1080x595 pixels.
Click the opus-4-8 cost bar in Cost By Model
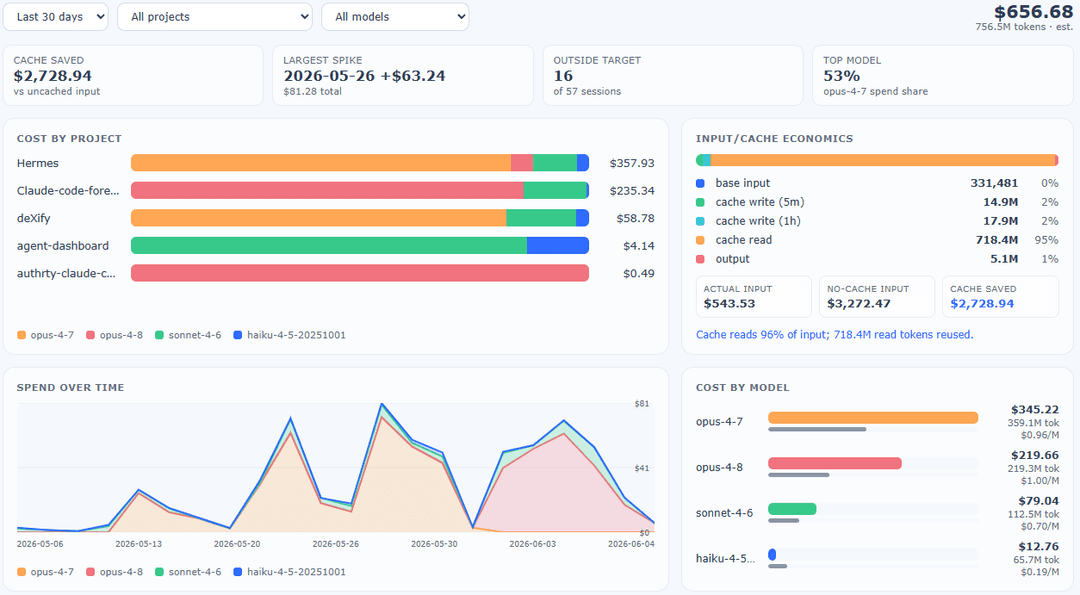pos(835,463)
